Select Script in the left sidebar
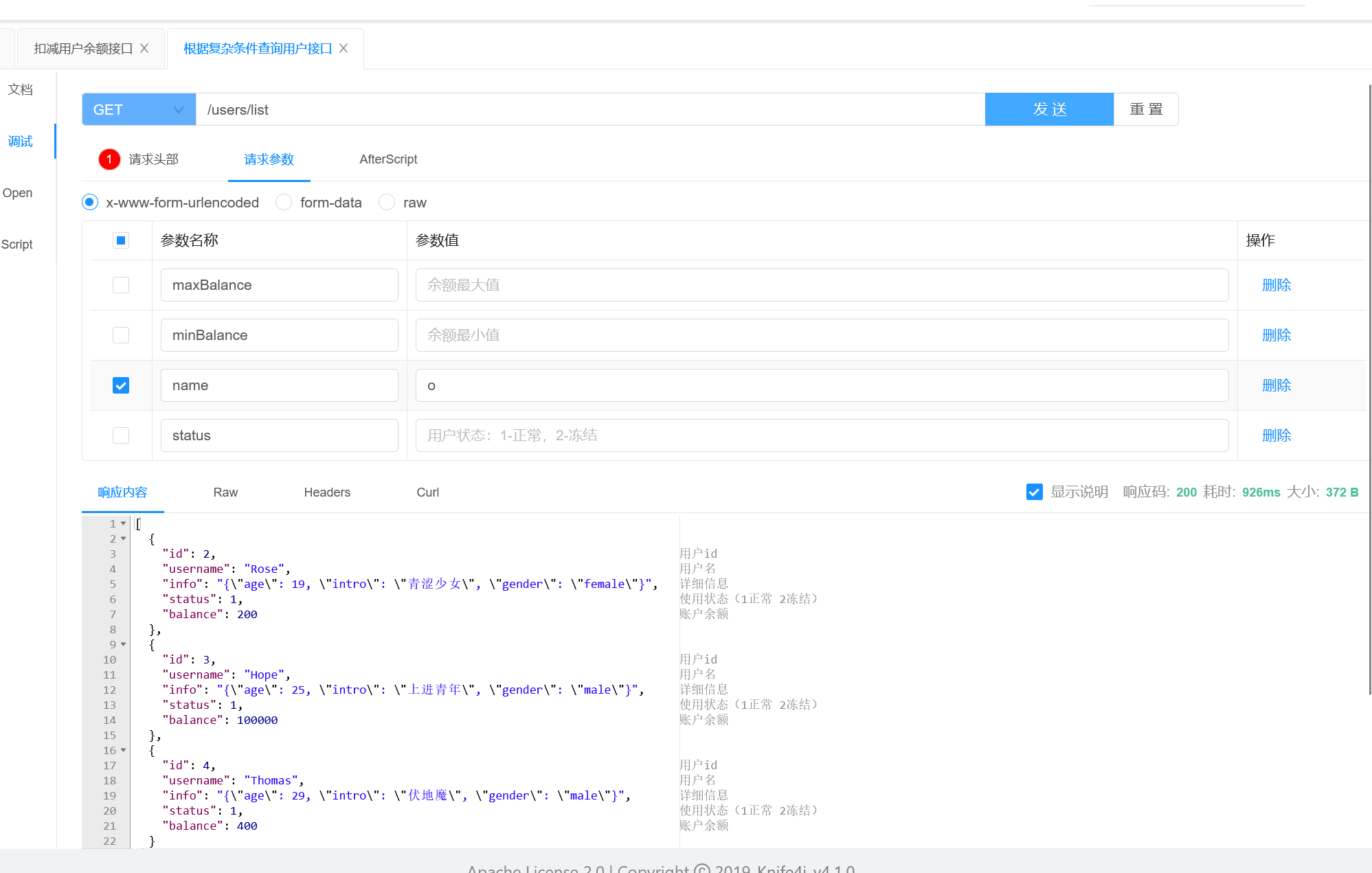The height and width of the screenshot is (873, 1372). [x=16, y=244]
